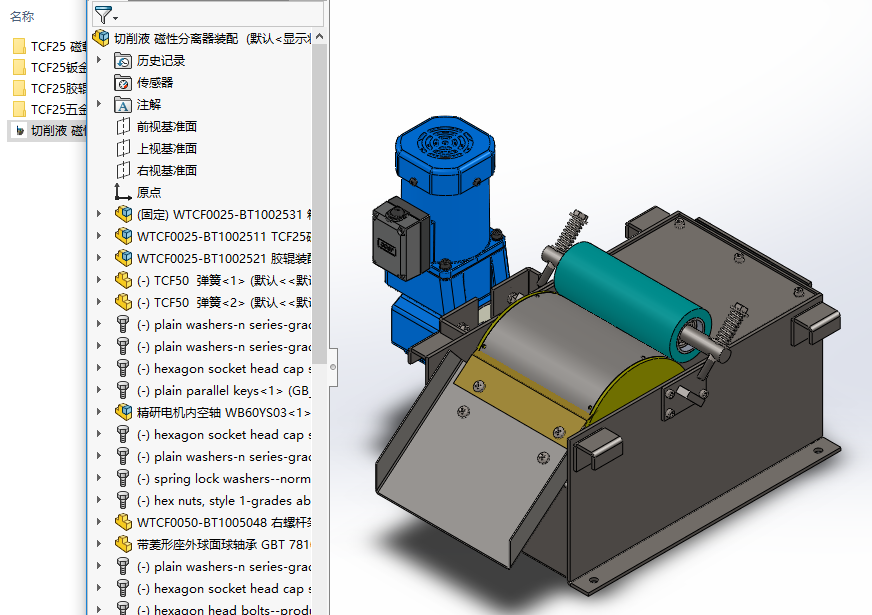Image resolution: width=872 pixels, height=615 pixels.
Task: Expand the 历史记录 node
Action: tap(99, 59)
